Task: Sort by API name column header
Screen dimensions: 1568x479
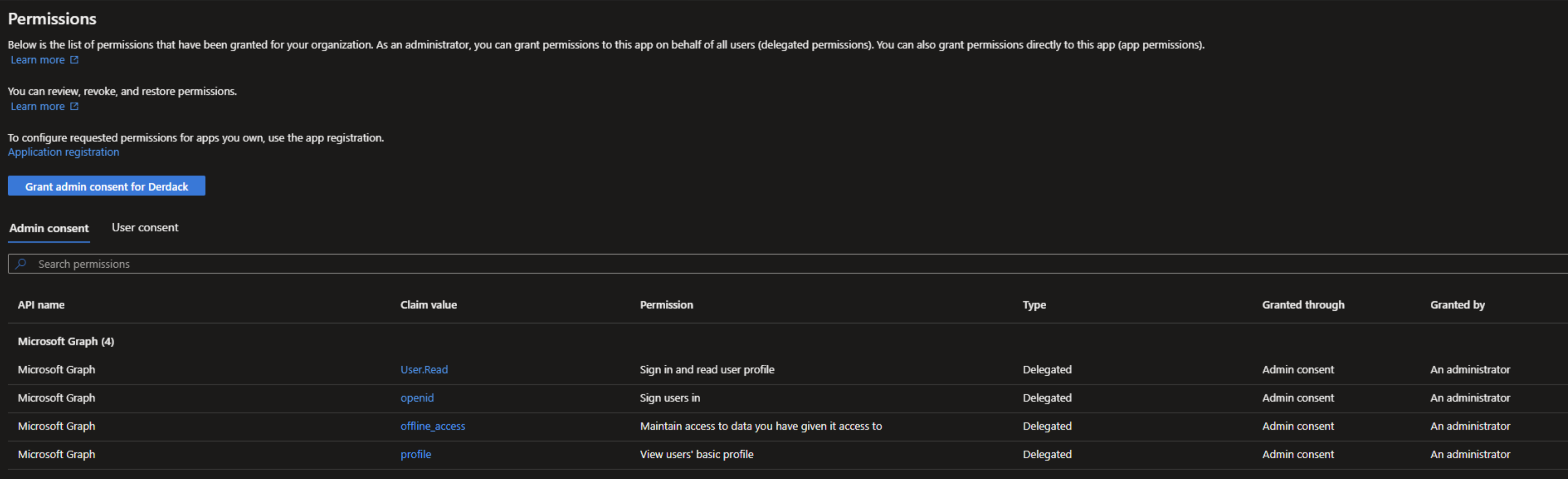Action: coord(41,305)
